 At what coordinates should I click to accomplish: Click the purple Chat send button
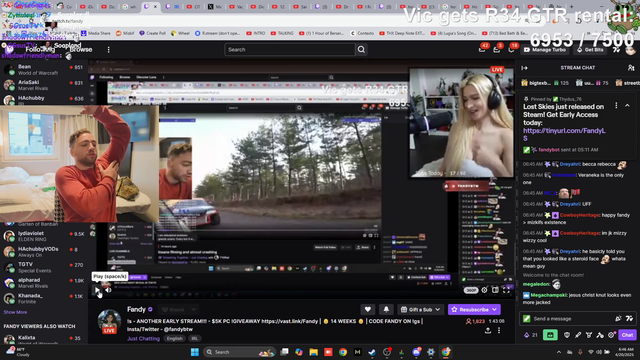627,335
